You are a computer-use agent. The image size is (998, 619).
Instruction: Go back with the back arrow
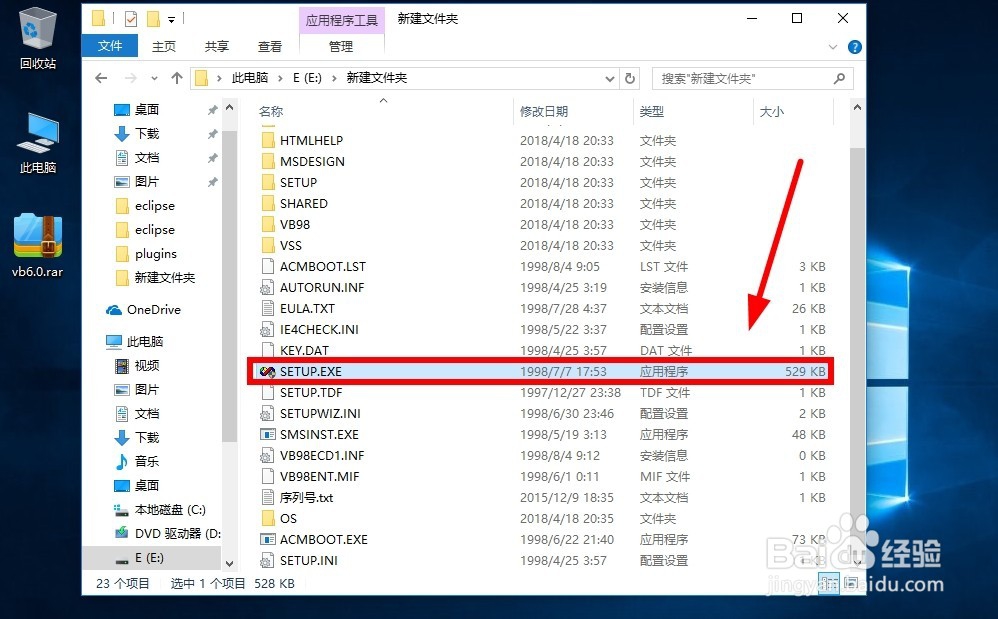[101, 78]
